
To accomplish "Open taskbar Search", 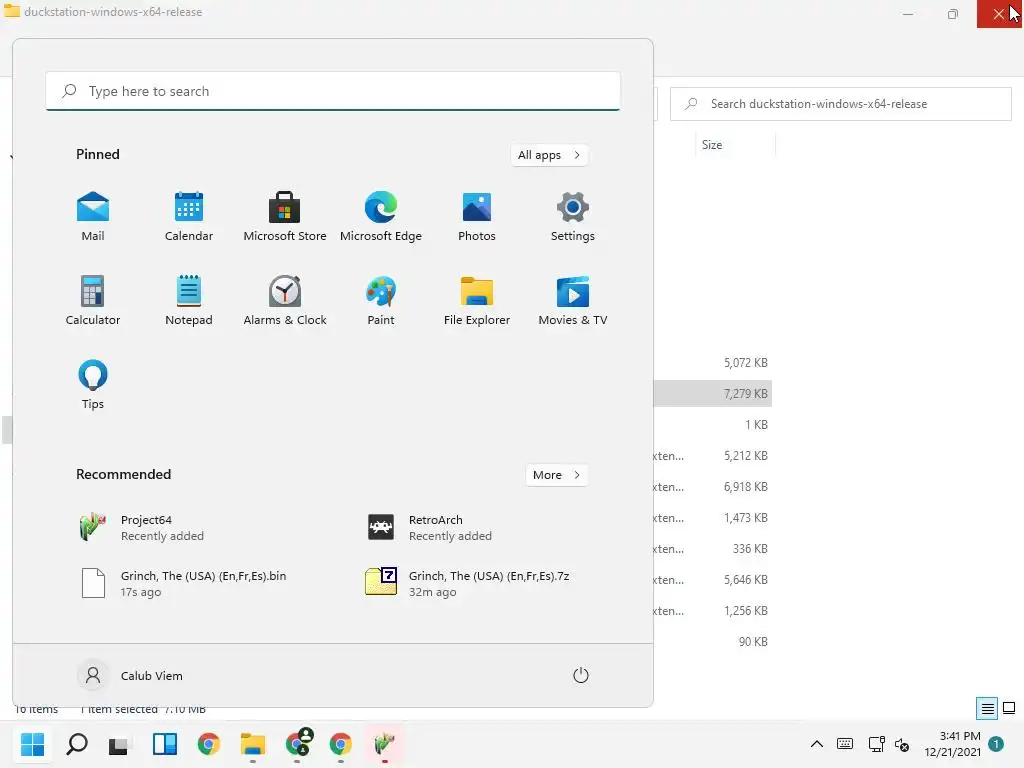I will click(76, 744).
